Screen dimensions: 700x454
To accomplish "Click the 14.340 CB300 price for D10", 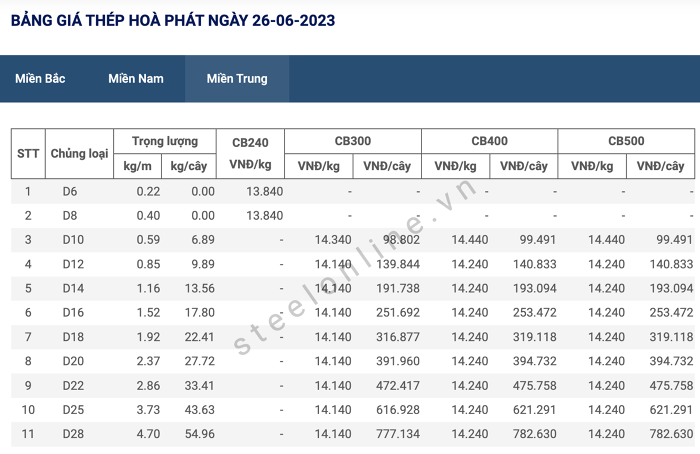I will 333,240.
